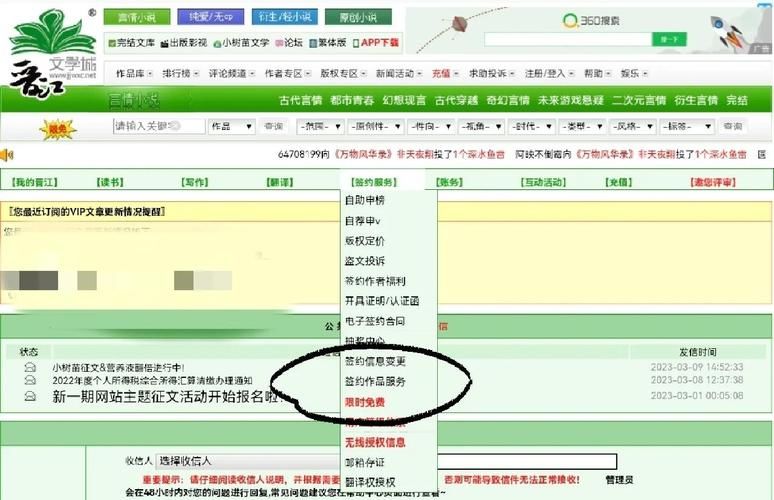Select 翻译权授权 menu entry

click(x=370, y=482)
